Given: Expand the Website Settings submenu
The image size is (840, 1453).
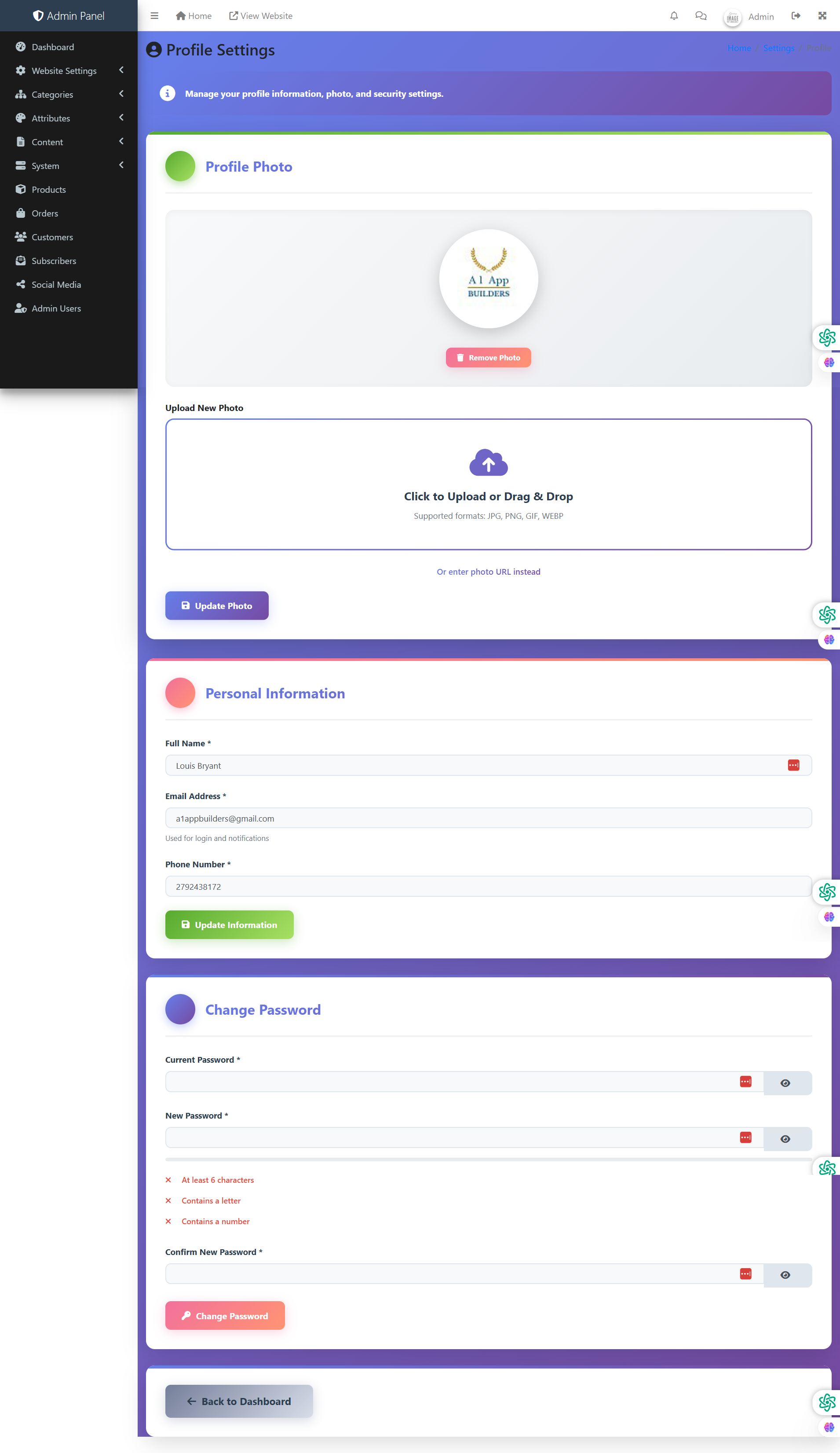Looking at the screenshot, I should [69, 70].
